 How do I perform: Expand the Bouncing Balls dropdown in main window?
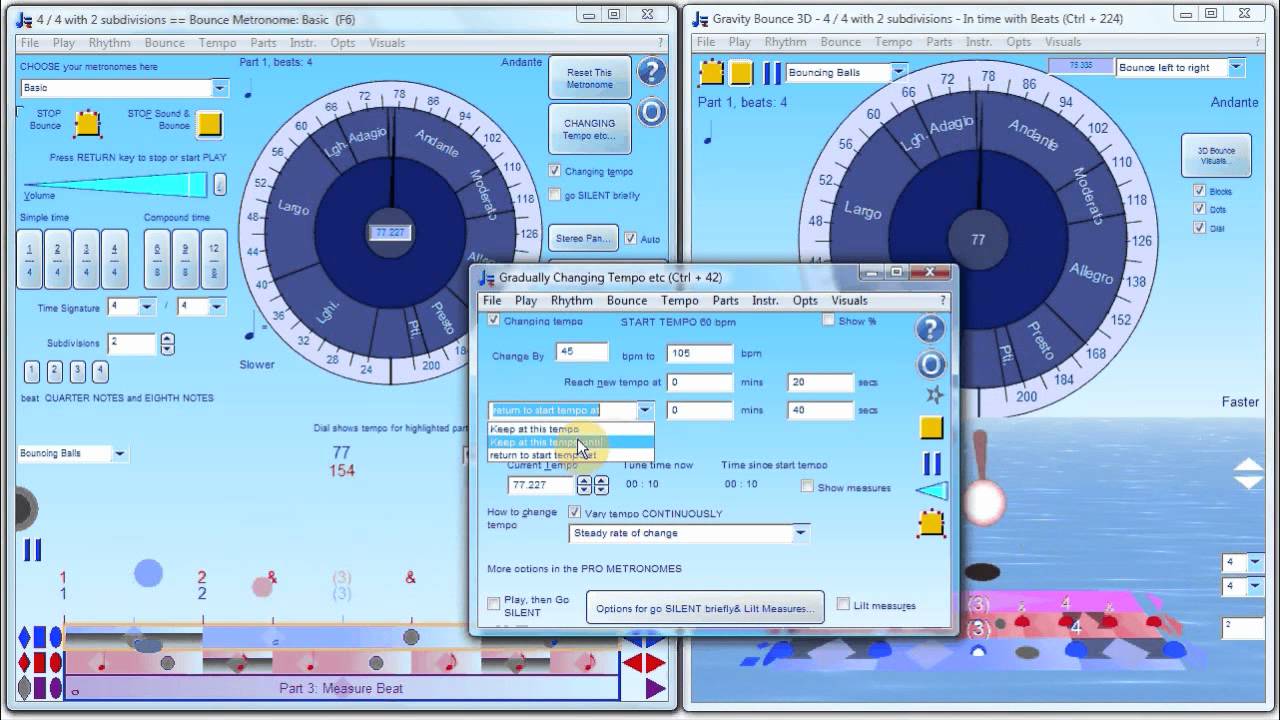[x=119, y=454]
